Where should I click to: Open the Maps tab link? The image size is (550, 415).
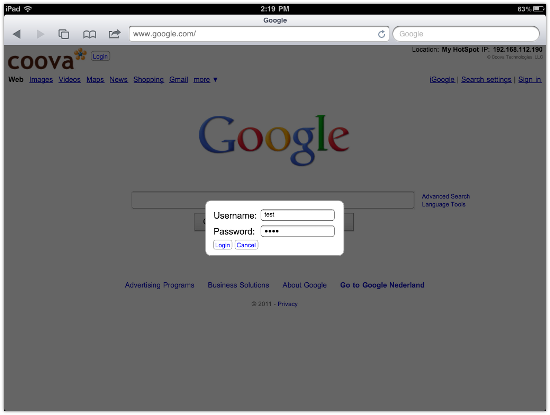tap(95, 80)
